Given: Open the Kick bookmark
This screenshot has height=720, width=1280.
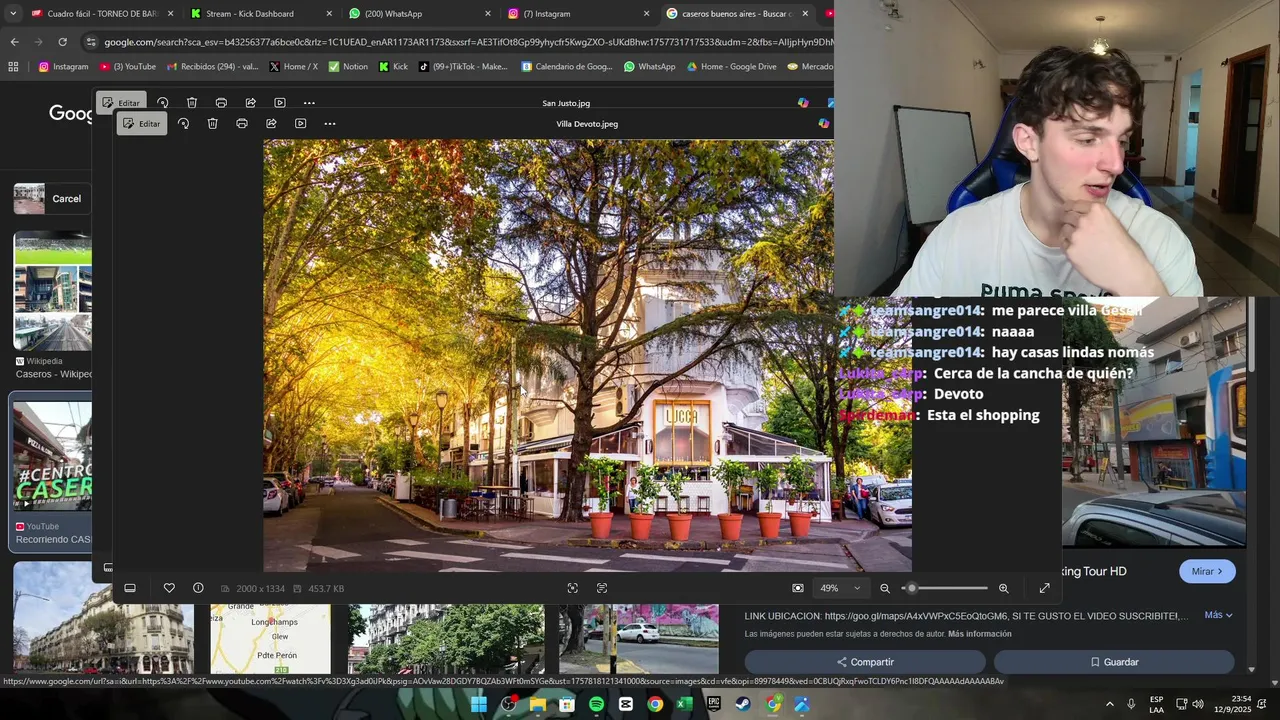Looking at the screenshot, I should point(393,67).
